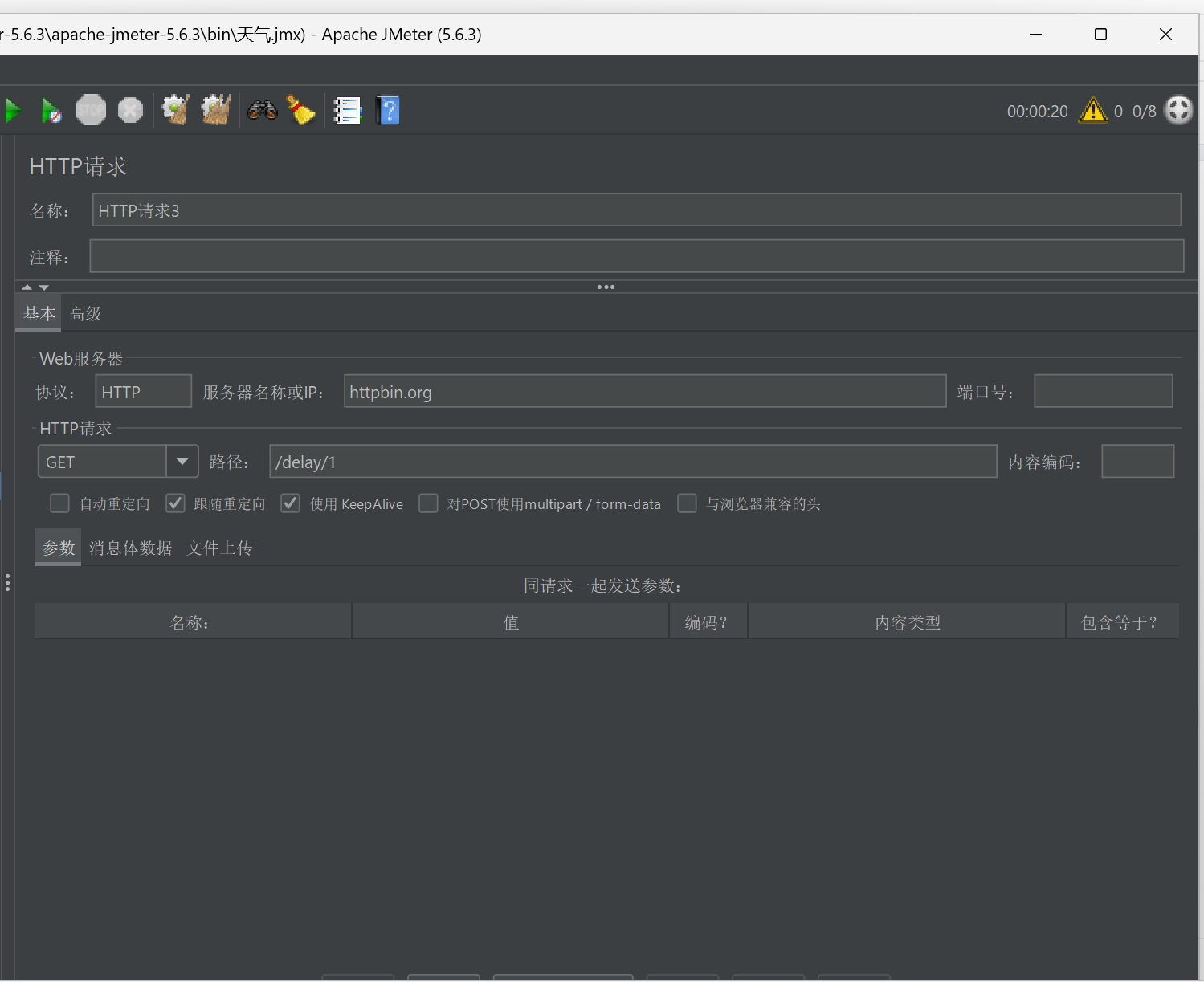The height and width of the screenshot is (982, 1204).
Task: Click the Shutdown test icon
Action: point(130,110)
